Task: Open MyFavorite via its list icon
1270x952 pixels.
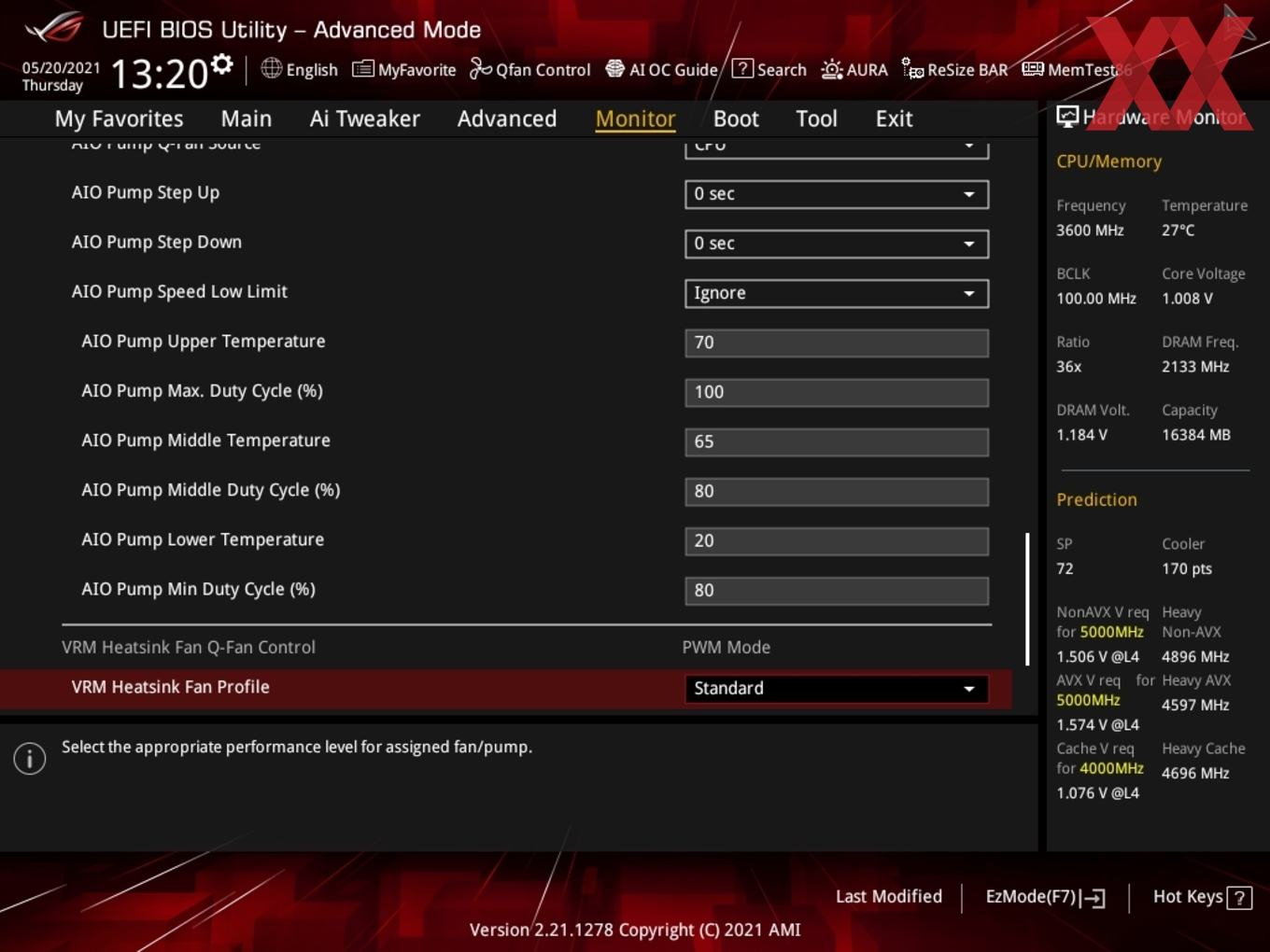Action: tap(362, 69)
